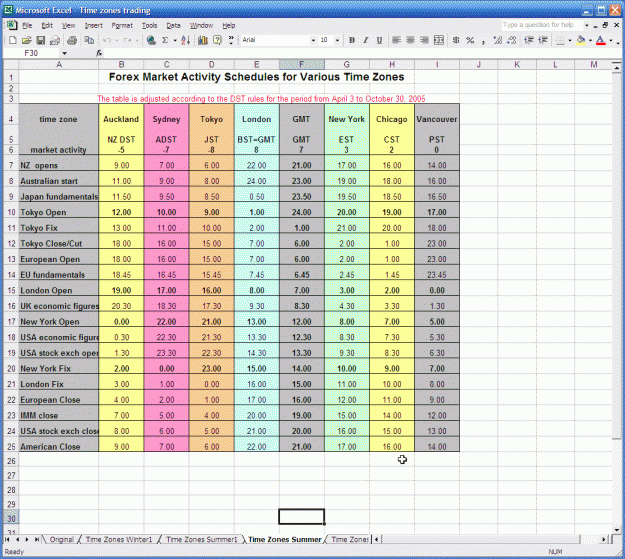Expand the Font size dropdown
The width and height of the screenshot is (625, 559).
337,40
